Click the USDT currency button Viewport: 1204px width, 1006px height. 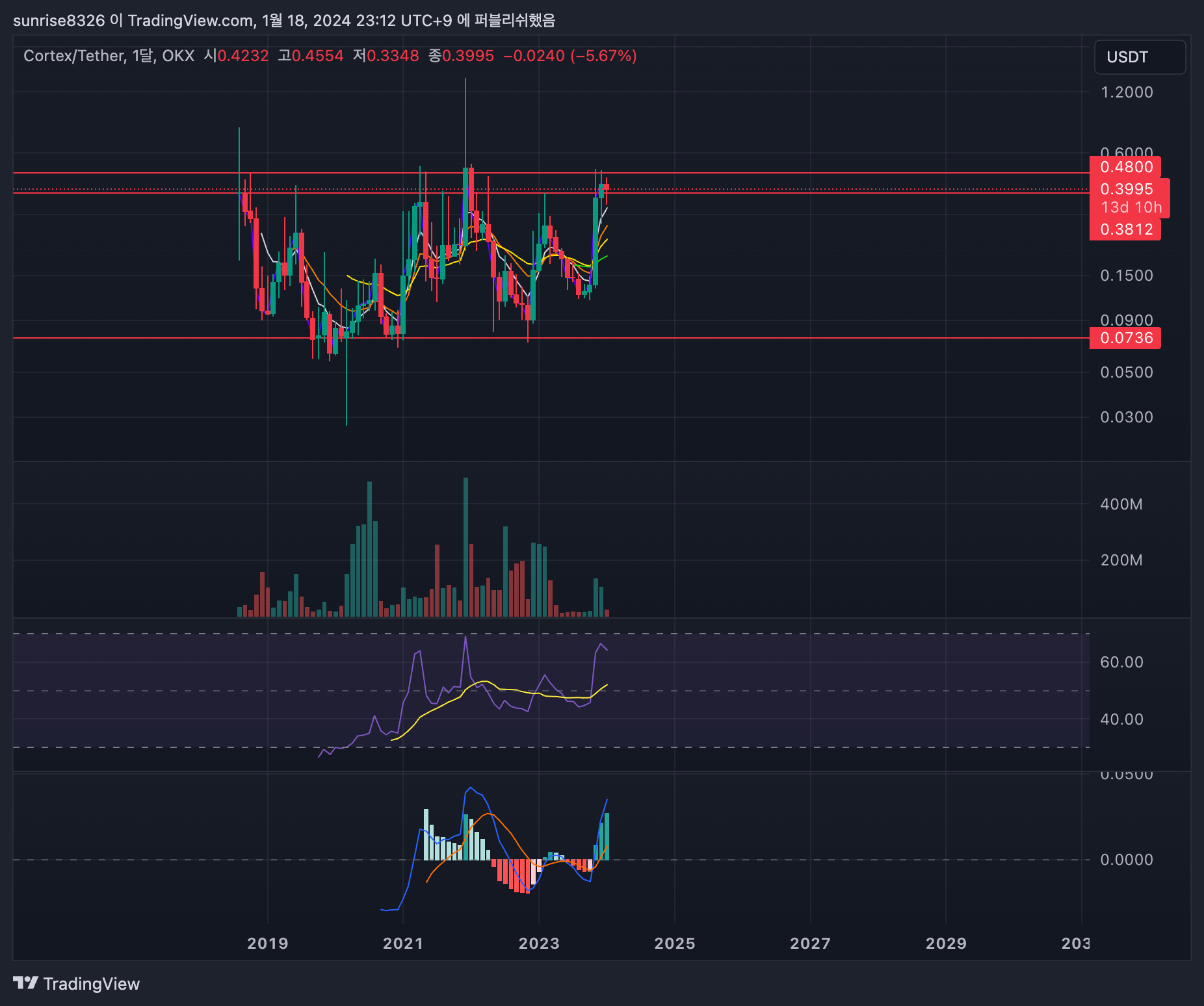[1140, 57]
